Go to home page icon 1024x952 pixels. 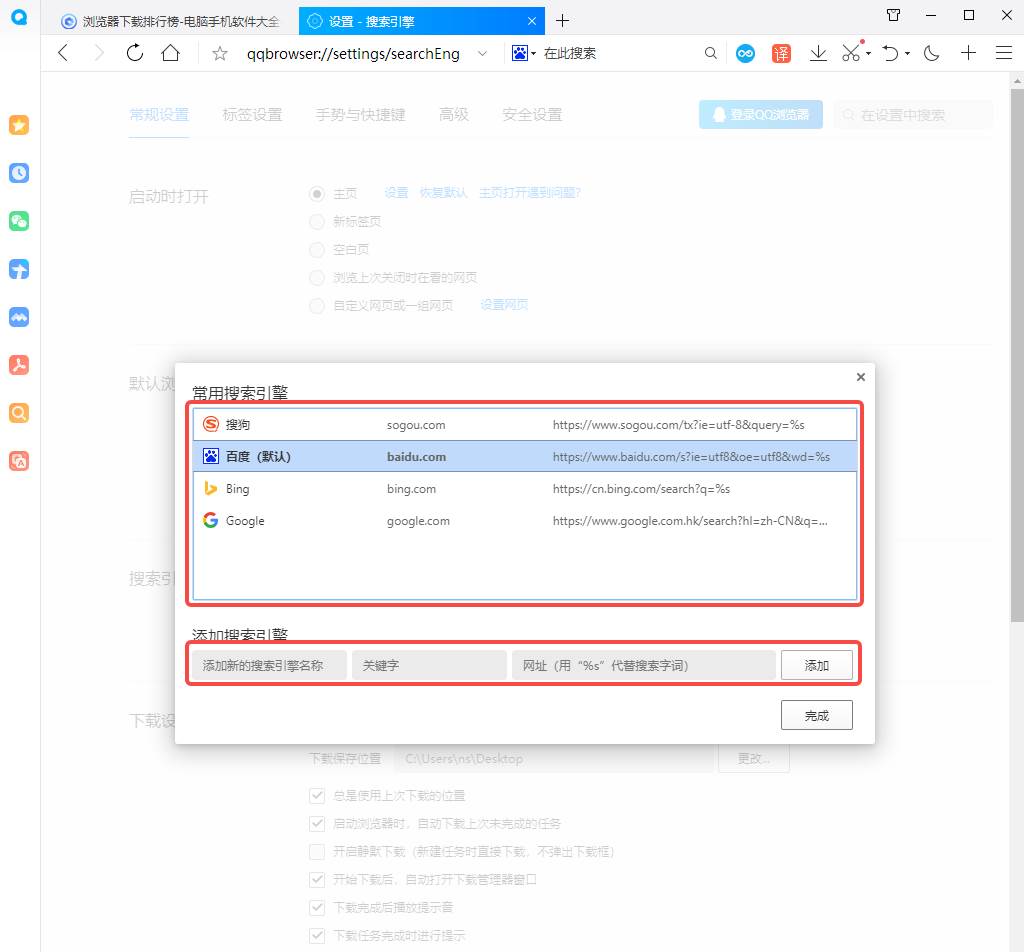click(170, 53)
